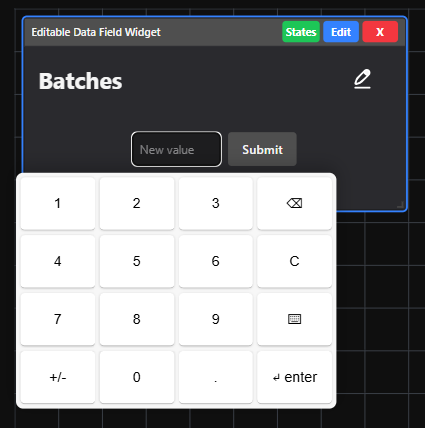425x428 pixels.
Task: Clear the entry with the C key
Action: [x=294, y=261]
